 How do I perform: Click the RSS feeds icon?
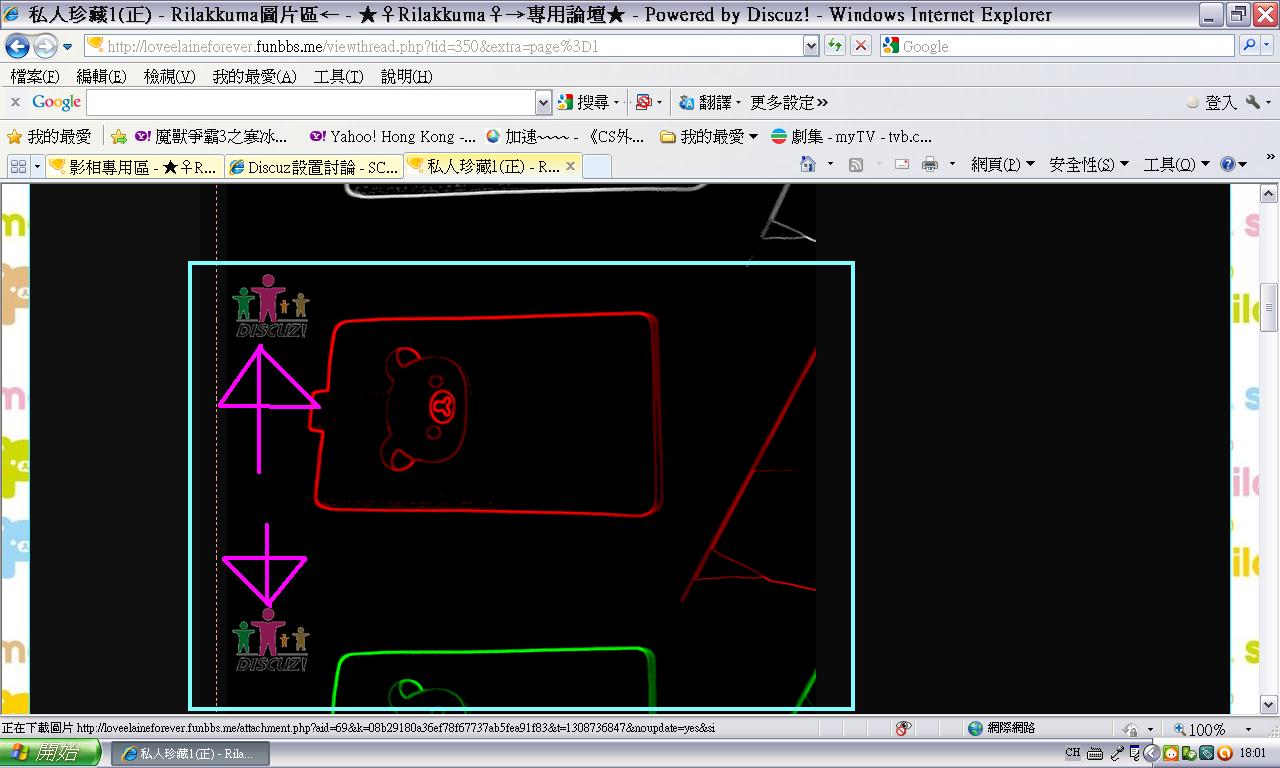(x=856, y=164)
